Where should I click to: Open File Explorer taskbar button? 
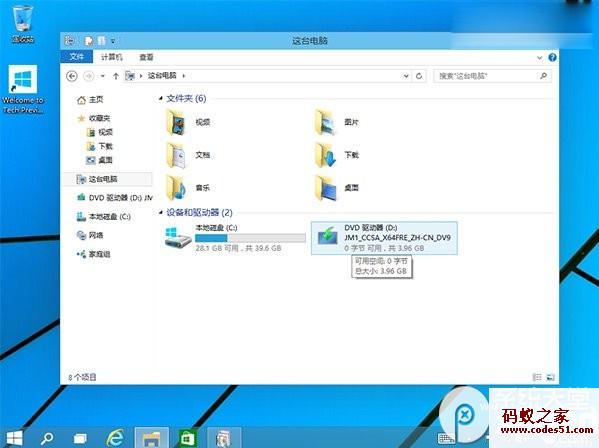click(151, 438)
